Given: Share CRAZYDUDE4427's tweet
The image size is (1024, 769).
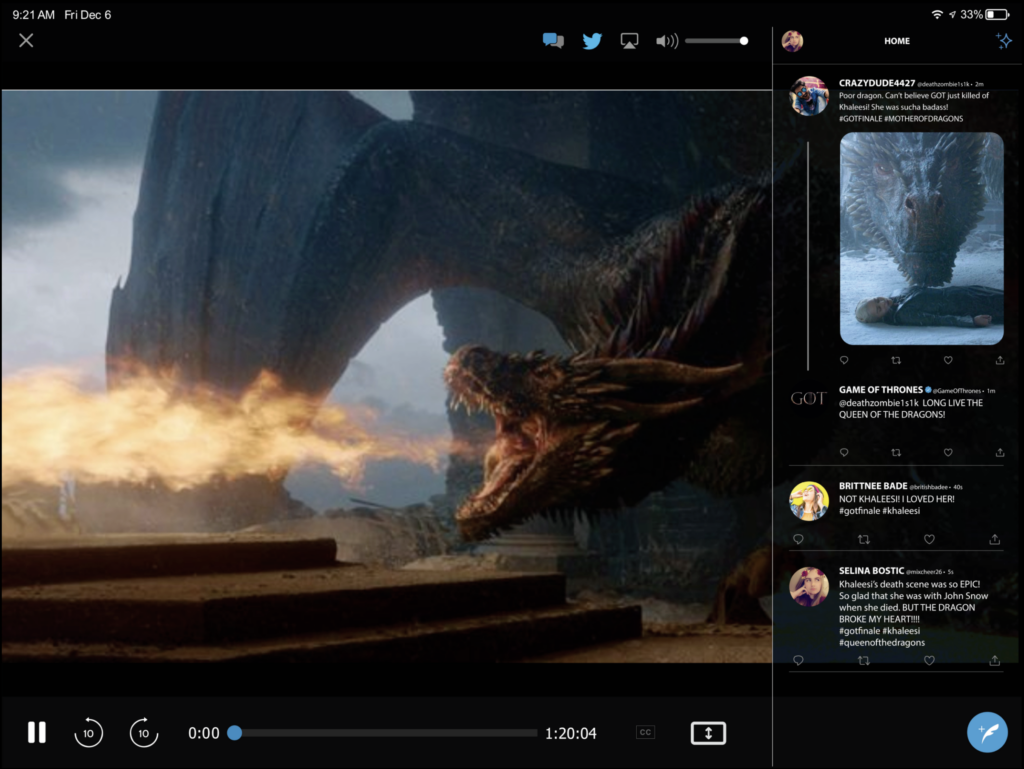Looking at the screenshot, I should 1000,360.
